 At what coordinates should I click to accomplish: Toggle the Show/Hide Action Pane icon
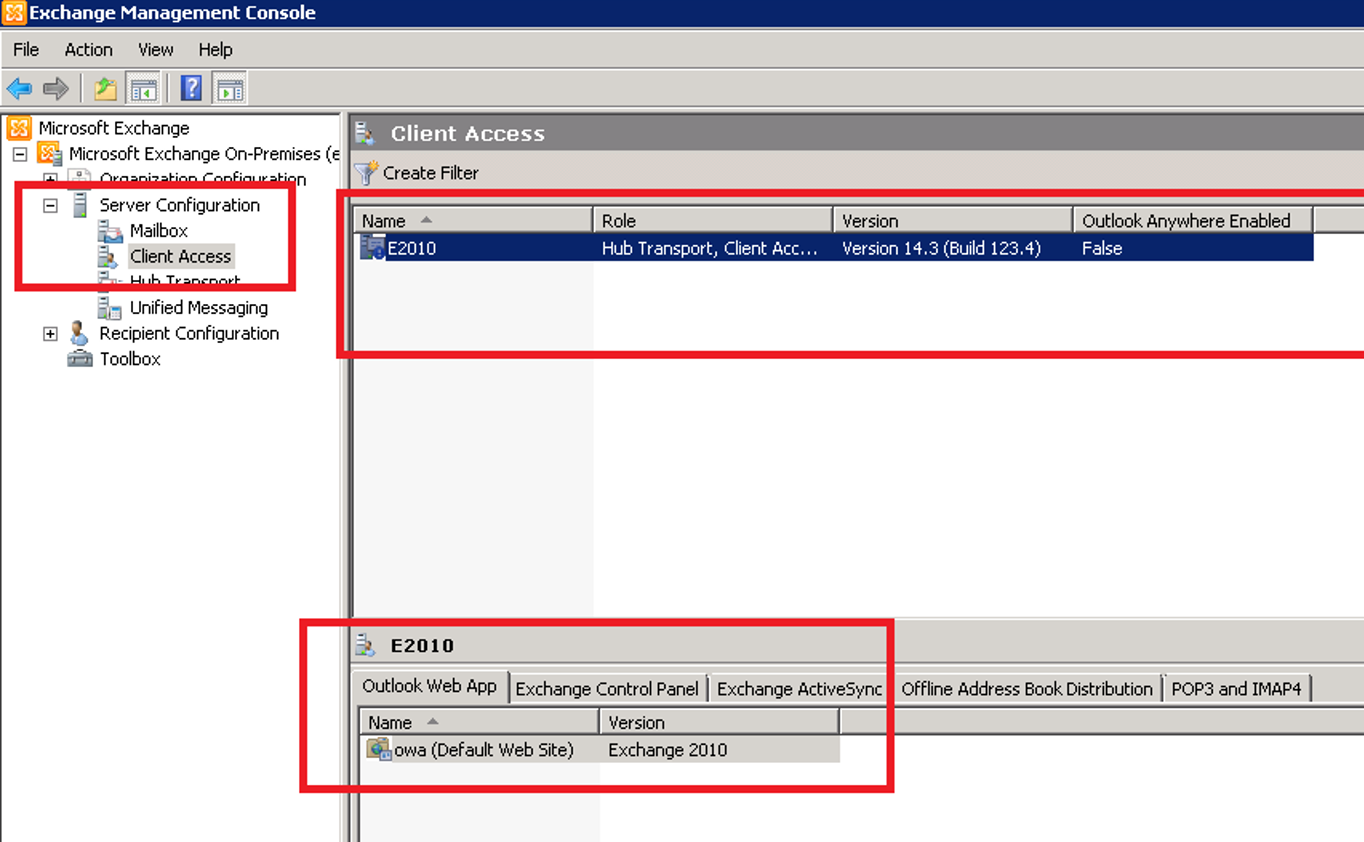point(229,89)
